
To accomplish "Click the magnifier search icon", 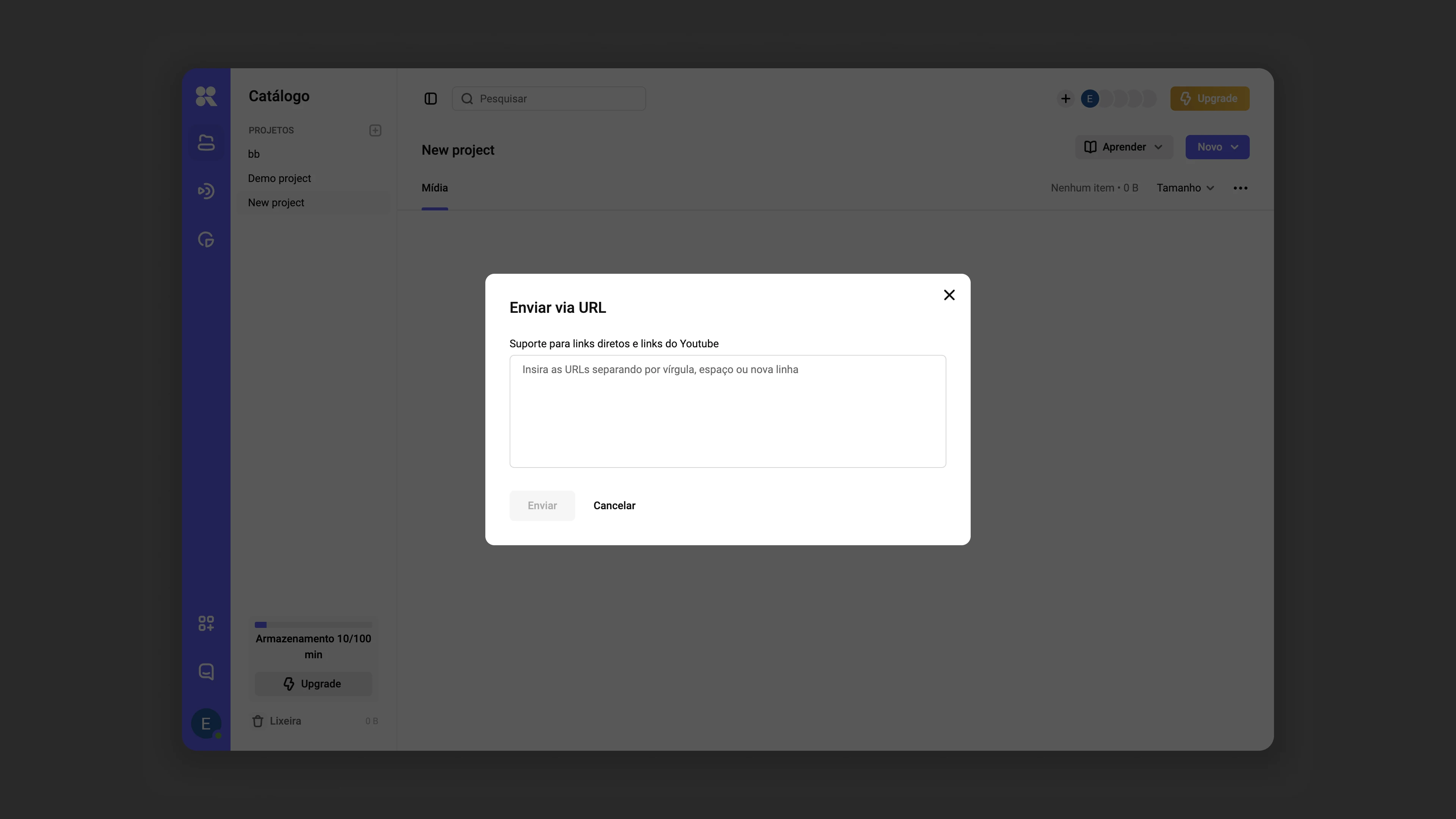I will point(467,99).
